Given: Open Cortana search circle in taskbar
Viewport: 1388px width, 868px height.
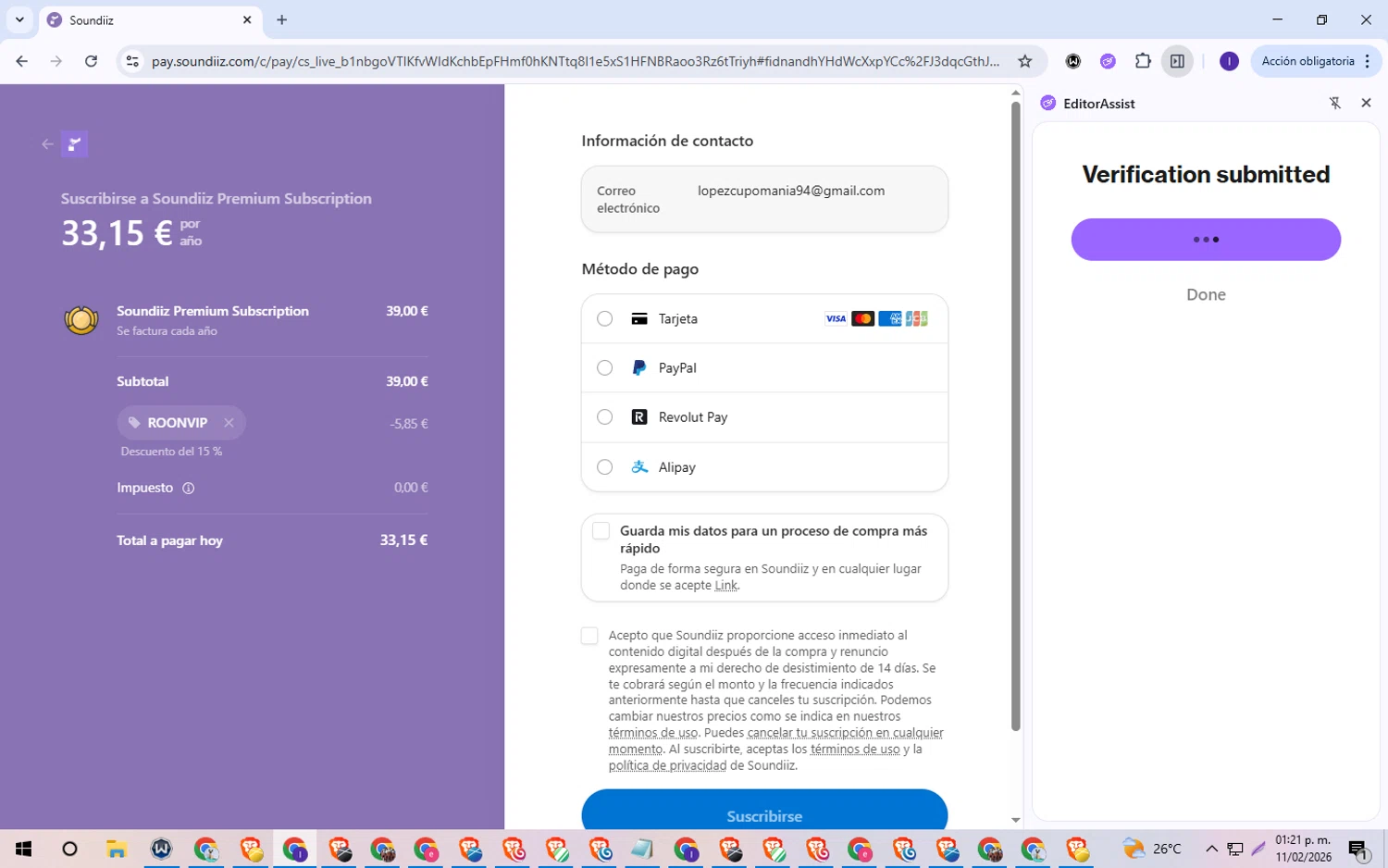Looking at the screenshot, I should [69, 849].
